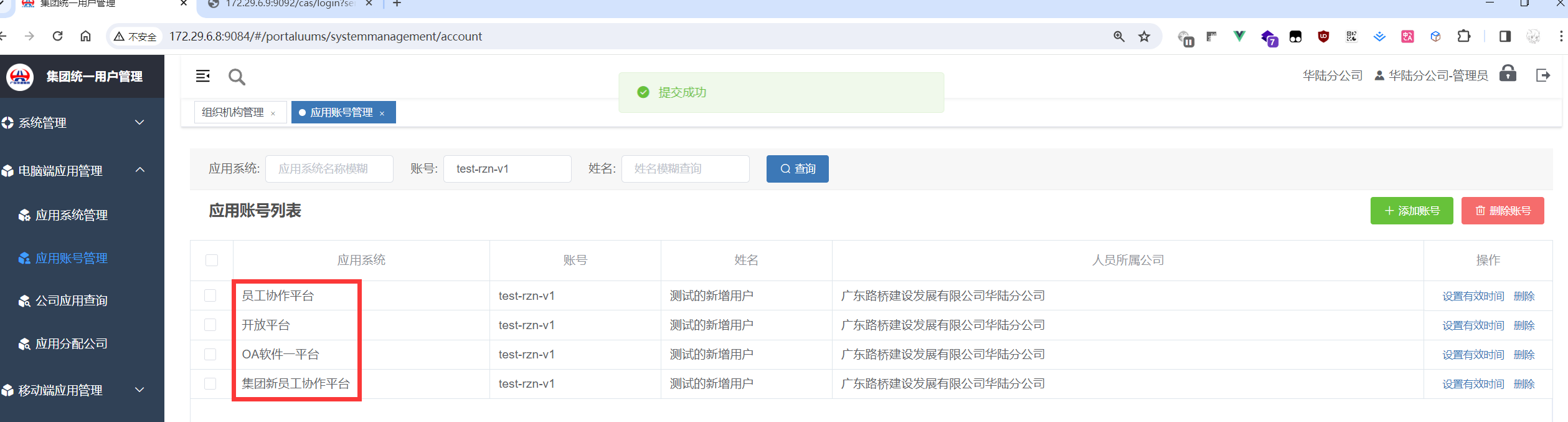
Task: Open Vue devtools extension icon
Action: (x=1239, y=37)
